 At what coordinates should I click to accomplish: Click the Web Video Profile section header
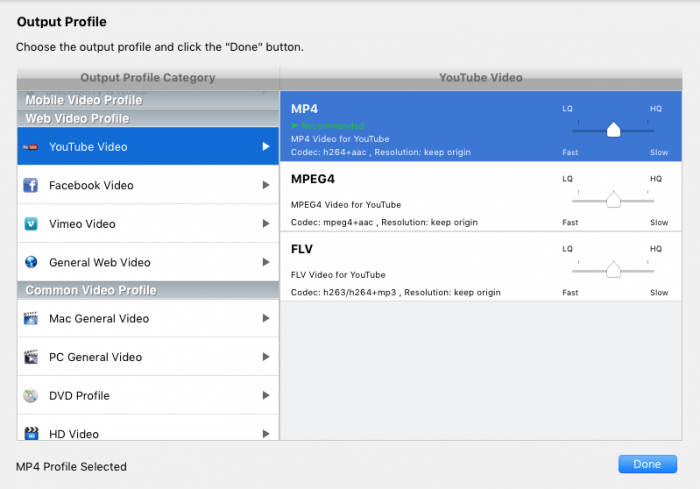148,118
